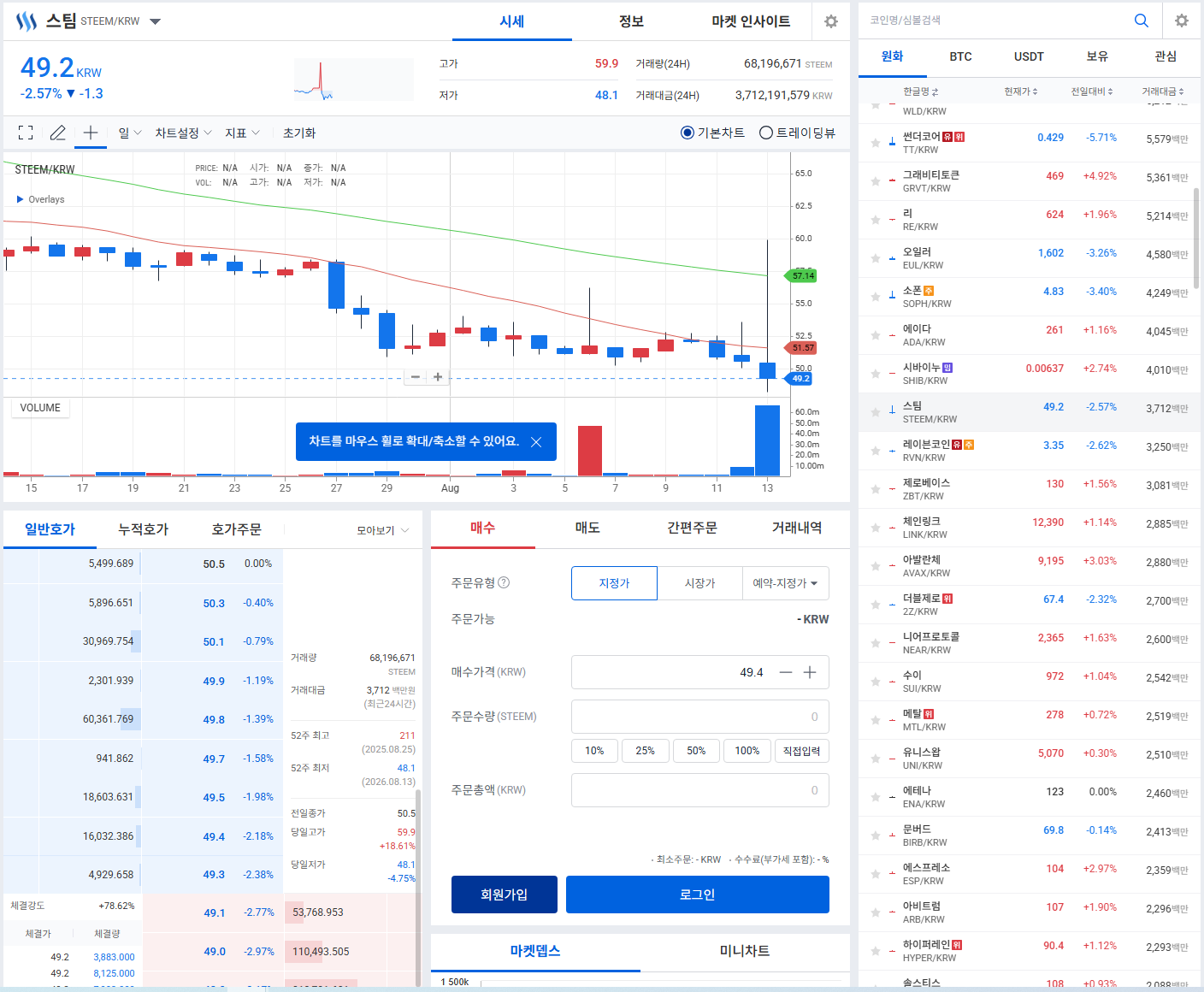This screenshot has height=992, width=1204.
Task: Expand the Overlays disclosure triangle
Action: coord(21,199)
